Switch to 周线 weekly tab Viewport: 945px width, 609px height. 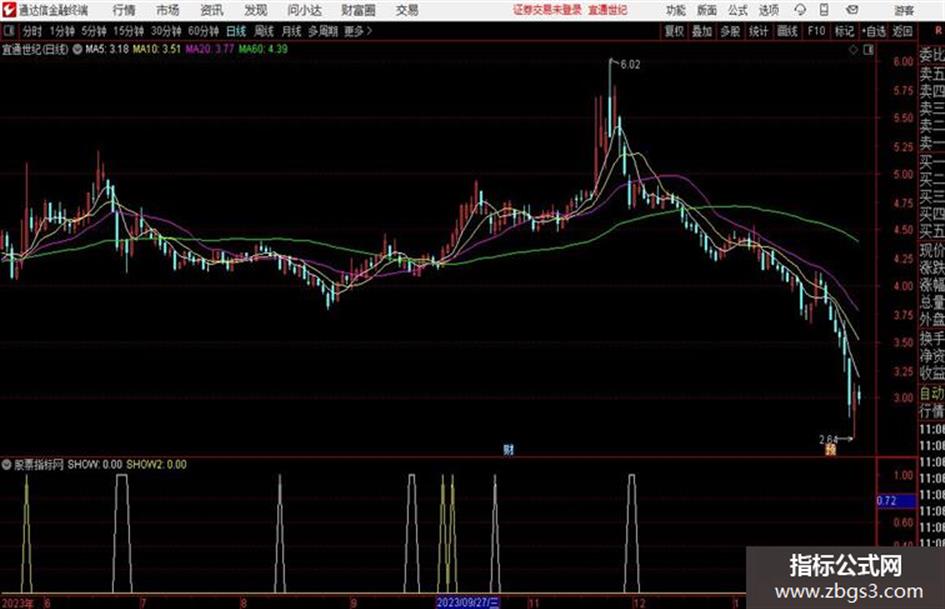[264, 31]
